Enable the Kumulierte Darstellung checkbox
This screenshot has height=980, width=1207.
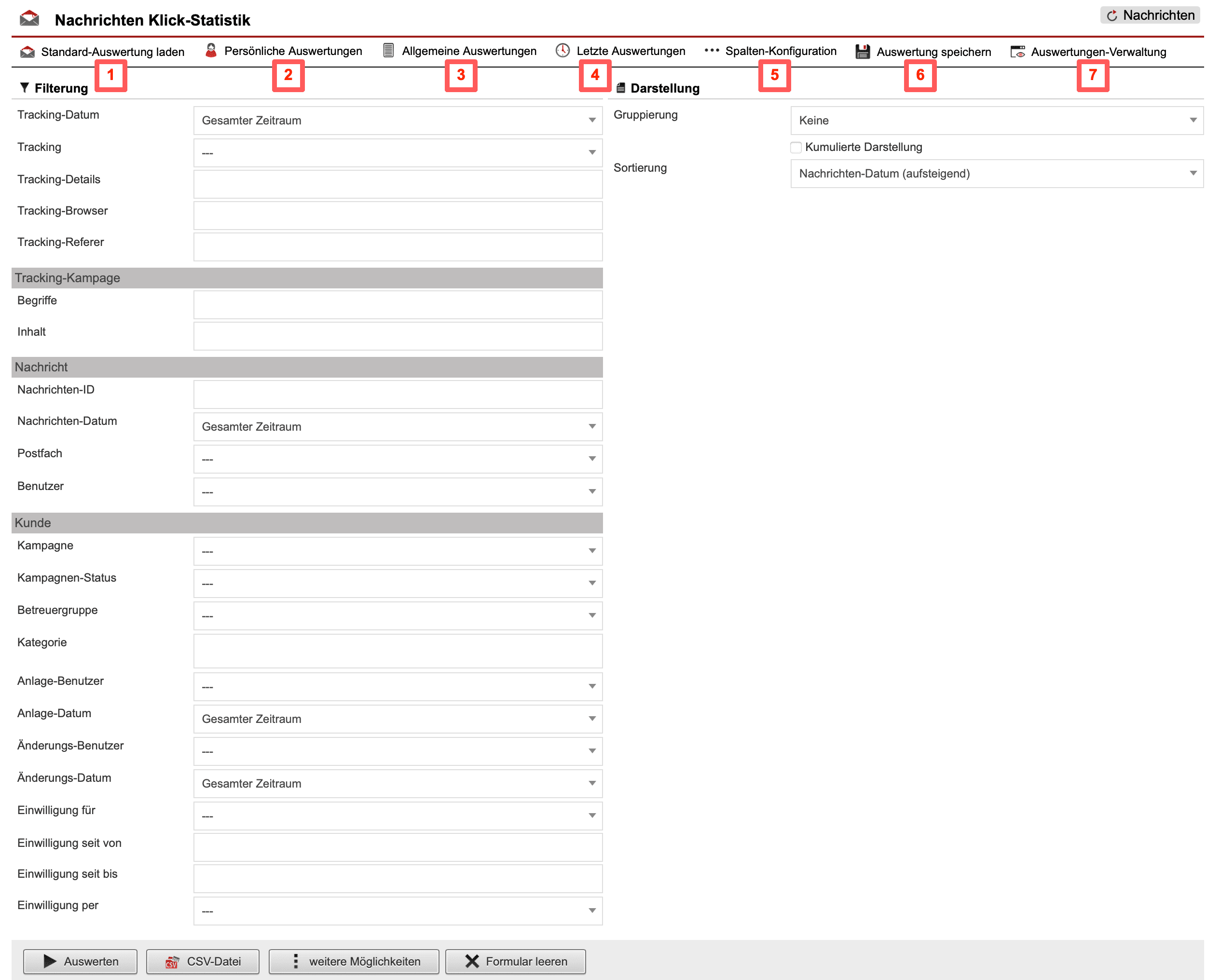(x=796, y=148)
